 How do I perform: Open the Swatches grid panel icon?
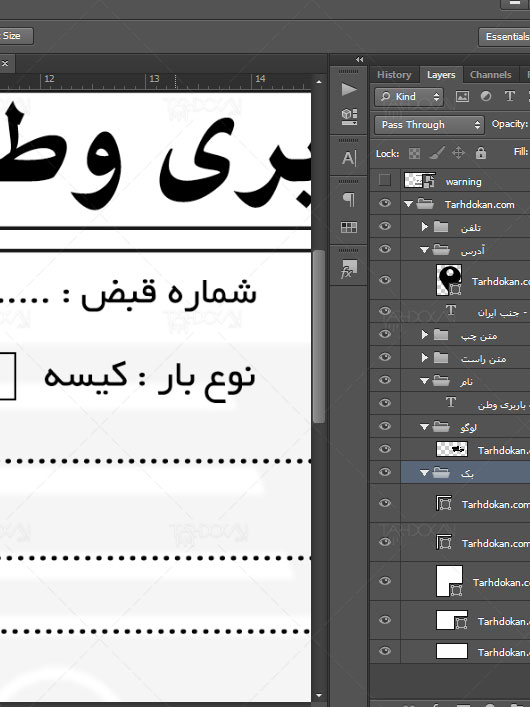[349, 227]
